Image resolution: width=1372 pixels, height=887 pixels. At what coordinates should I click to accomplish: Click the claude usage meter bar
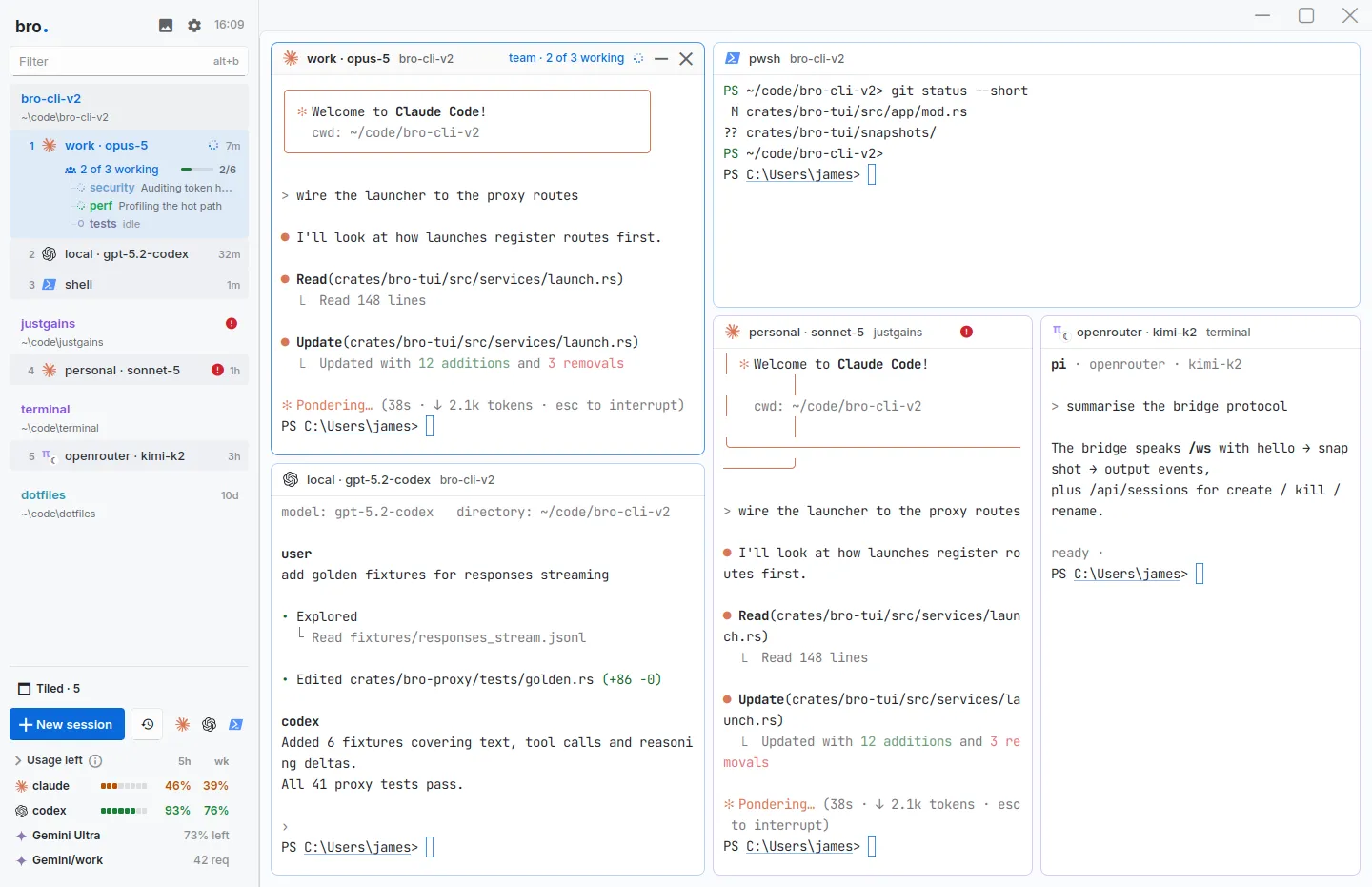coord(124,786)
